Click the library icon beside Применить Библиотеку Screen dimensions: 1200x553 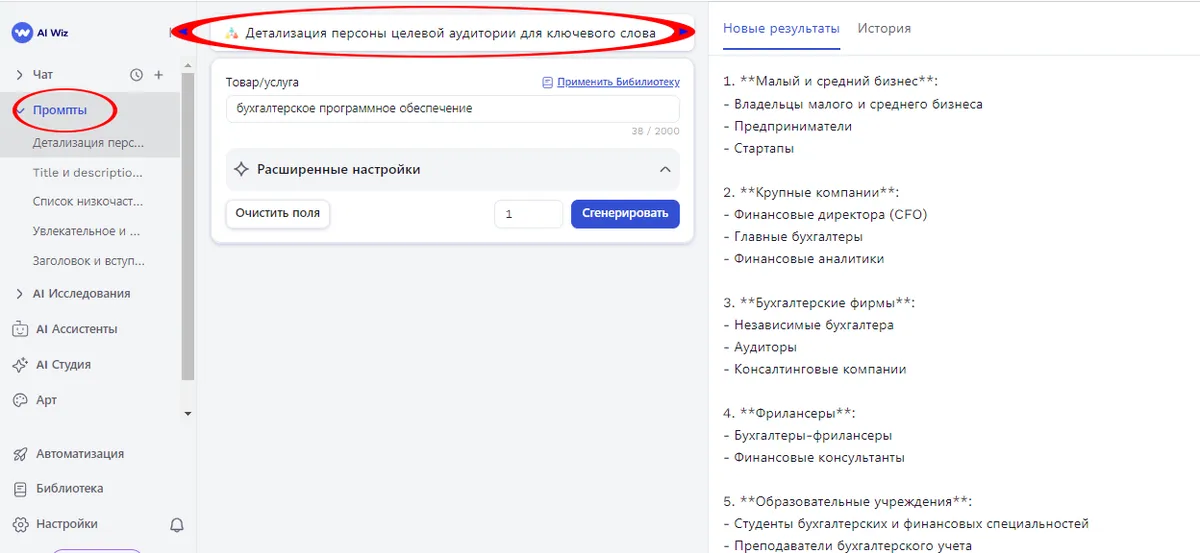pos(547,82)
